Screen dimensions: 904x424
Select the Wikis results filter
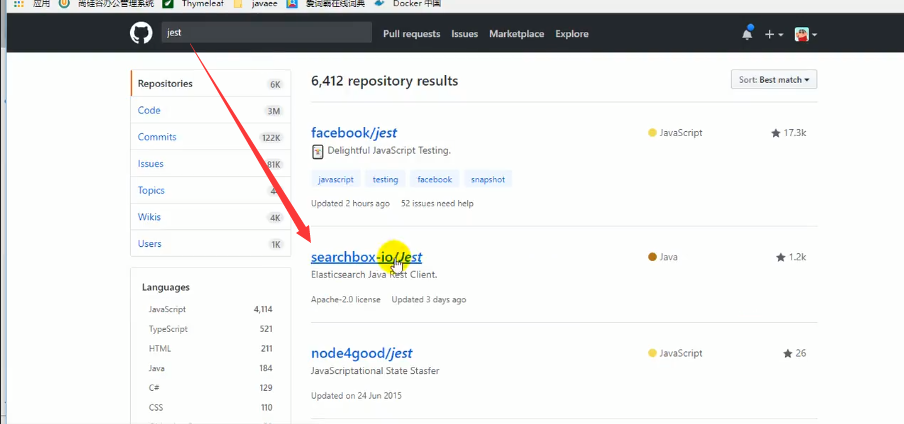[210, 217]
